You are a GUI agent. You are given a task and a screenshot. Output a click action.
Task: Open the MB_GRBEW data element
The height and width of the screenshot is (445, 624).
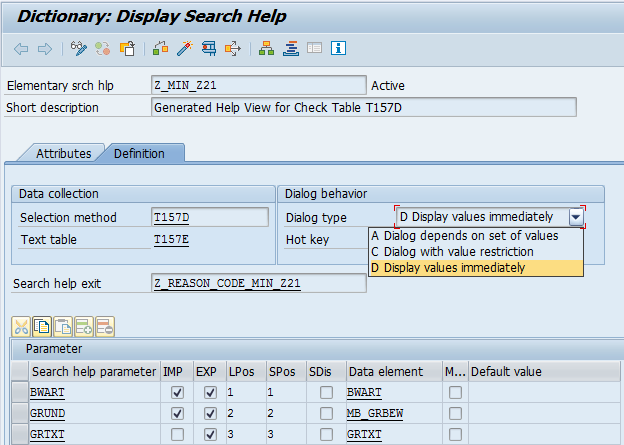pos(375,413)
